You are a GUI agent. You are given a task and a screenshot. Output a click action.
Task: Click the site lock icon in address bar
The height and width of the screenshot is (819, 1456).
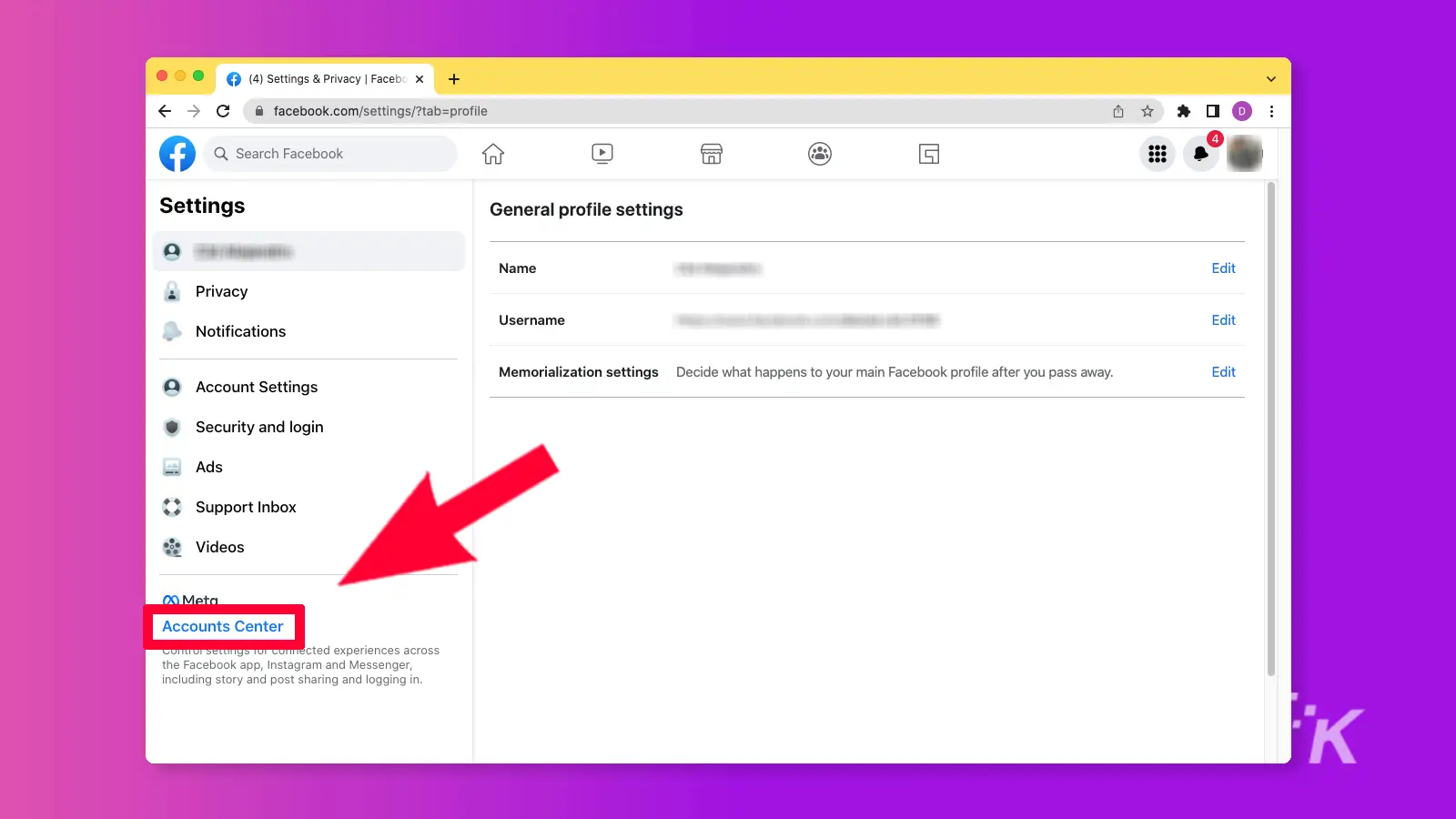coord(259,111)
